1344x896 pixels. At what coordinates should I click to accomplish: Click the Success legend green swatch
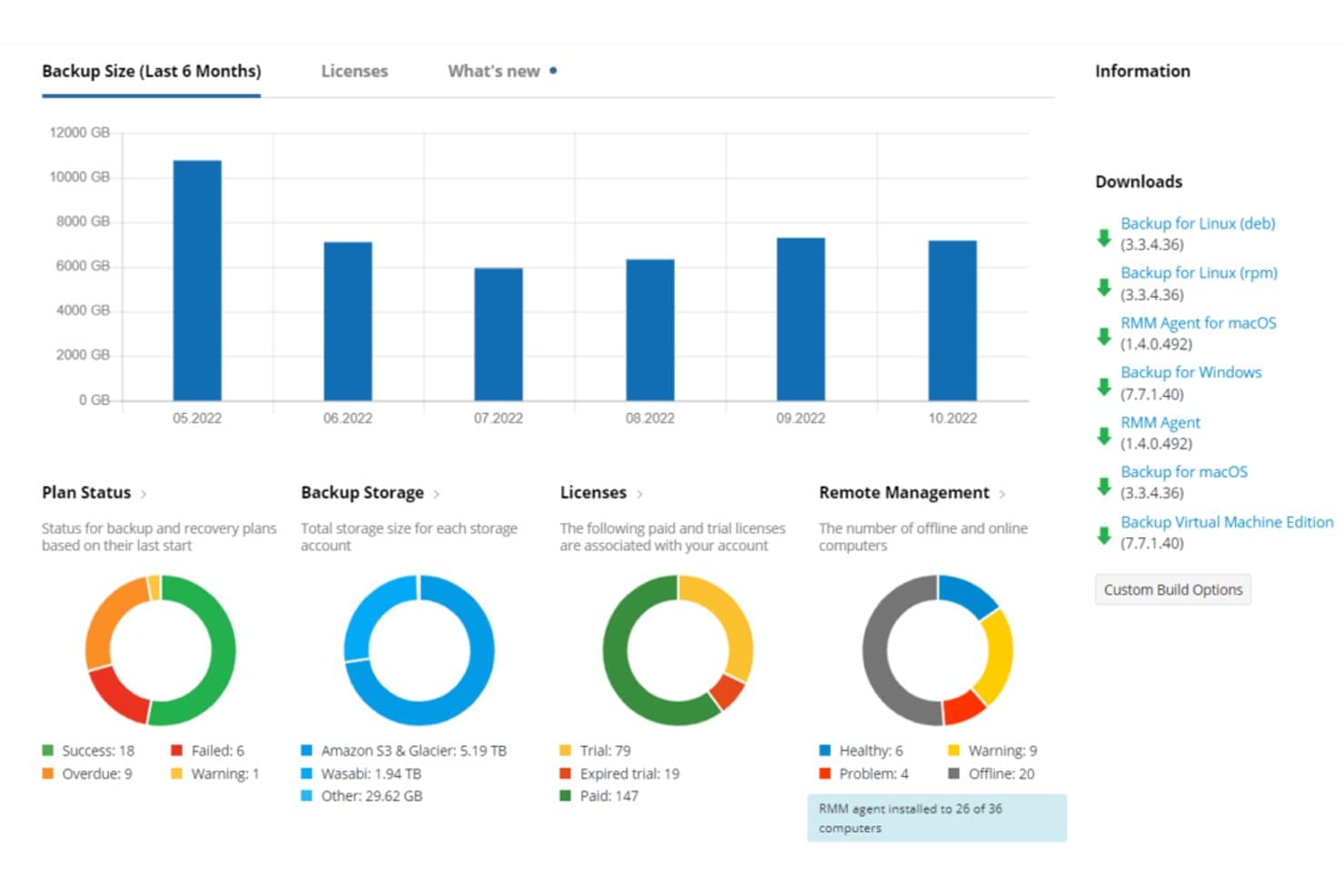point(48,751)
